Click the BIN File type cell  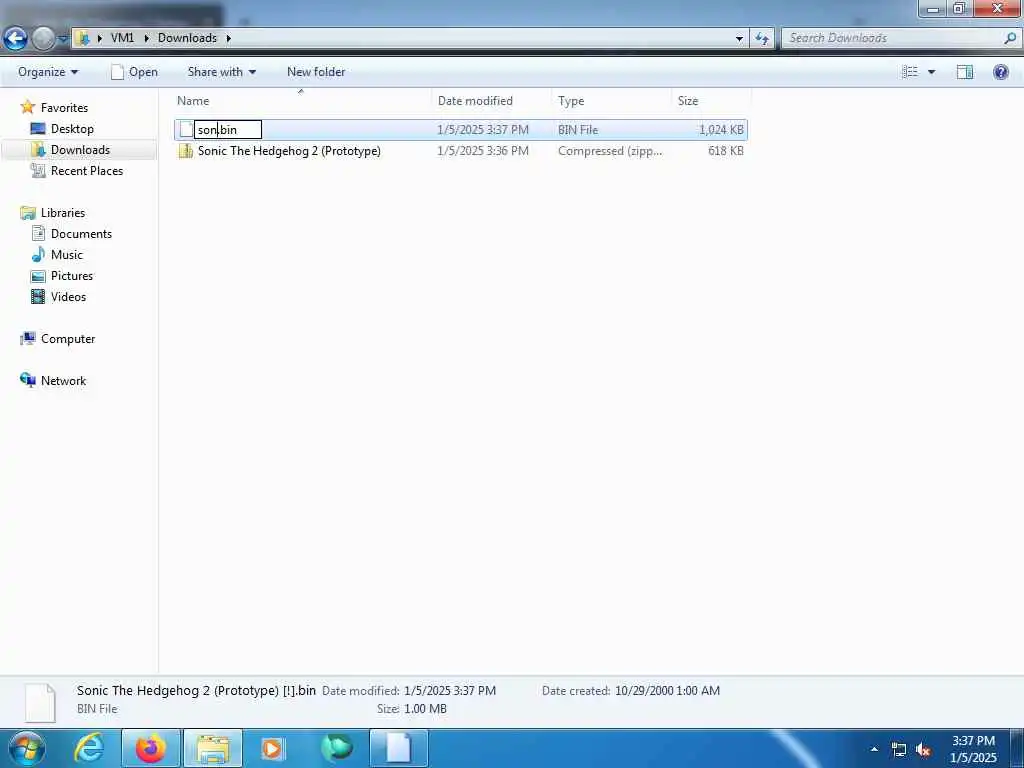(x=577, y=130)
